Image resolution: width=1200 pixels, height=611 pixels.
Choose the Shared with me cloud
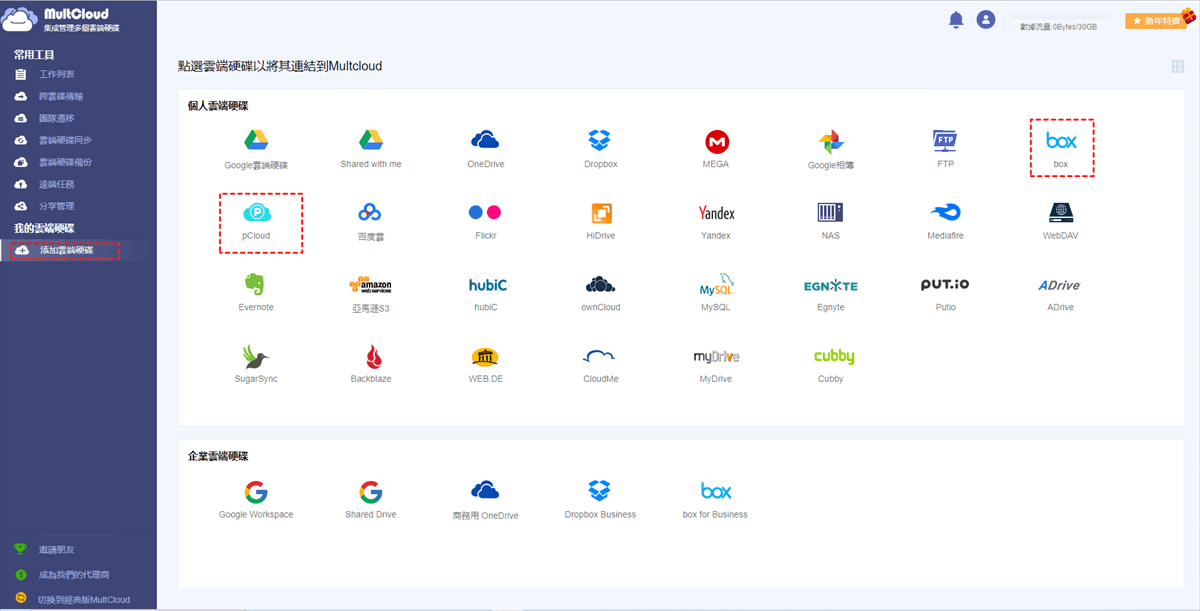pos(371,140)
